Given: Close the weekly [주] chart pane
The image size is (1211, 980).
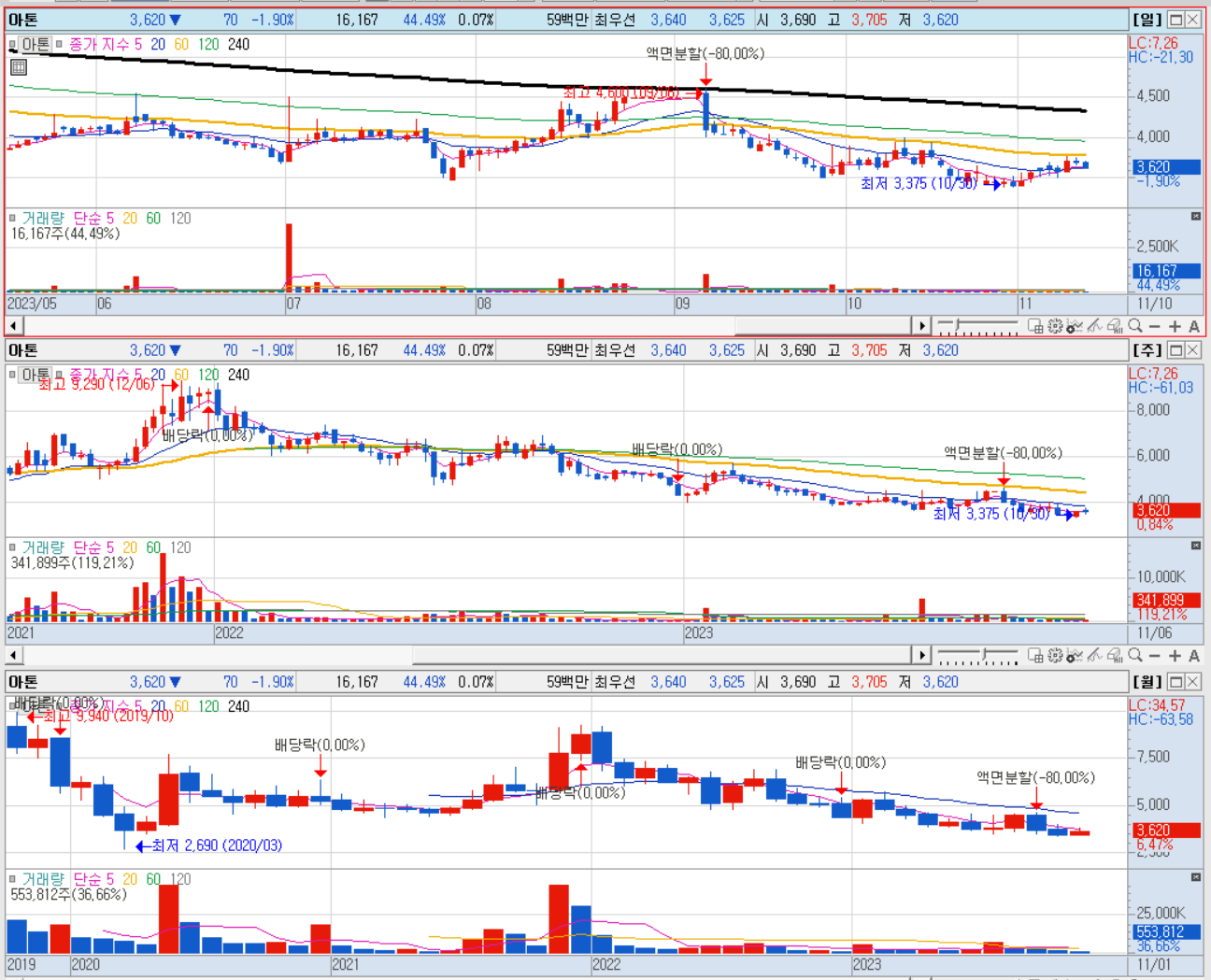Looking at the screenshot, I should (x=1192, y=350).
